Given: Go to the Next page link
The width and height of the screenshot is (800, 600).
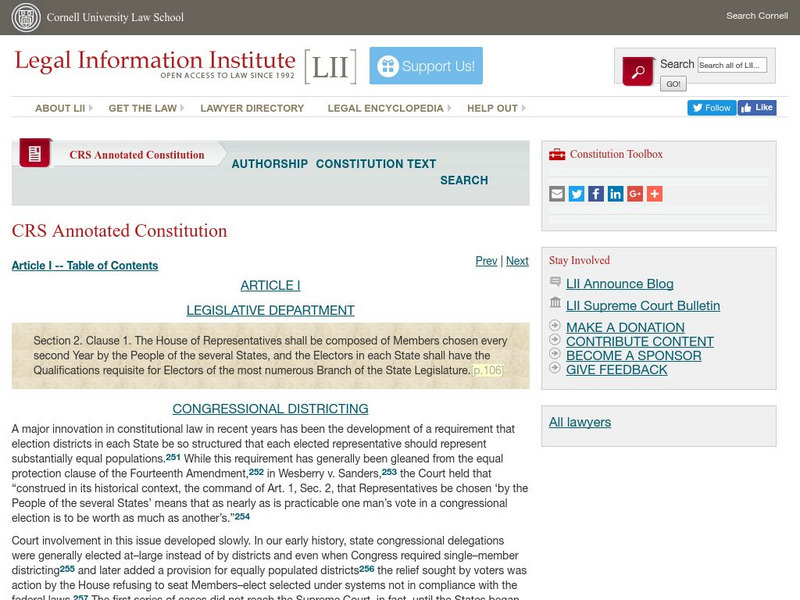Looking at the screenshot, I should pos(517,261).
